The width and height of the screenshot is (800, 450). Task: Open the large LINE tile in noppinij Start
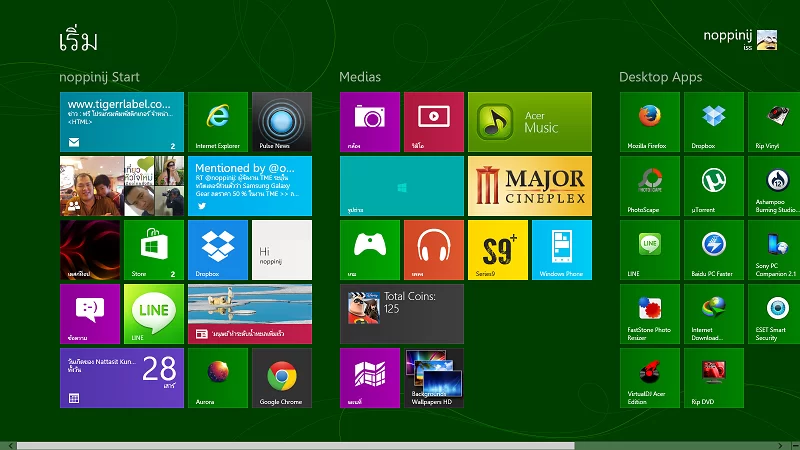pos(154,314)
